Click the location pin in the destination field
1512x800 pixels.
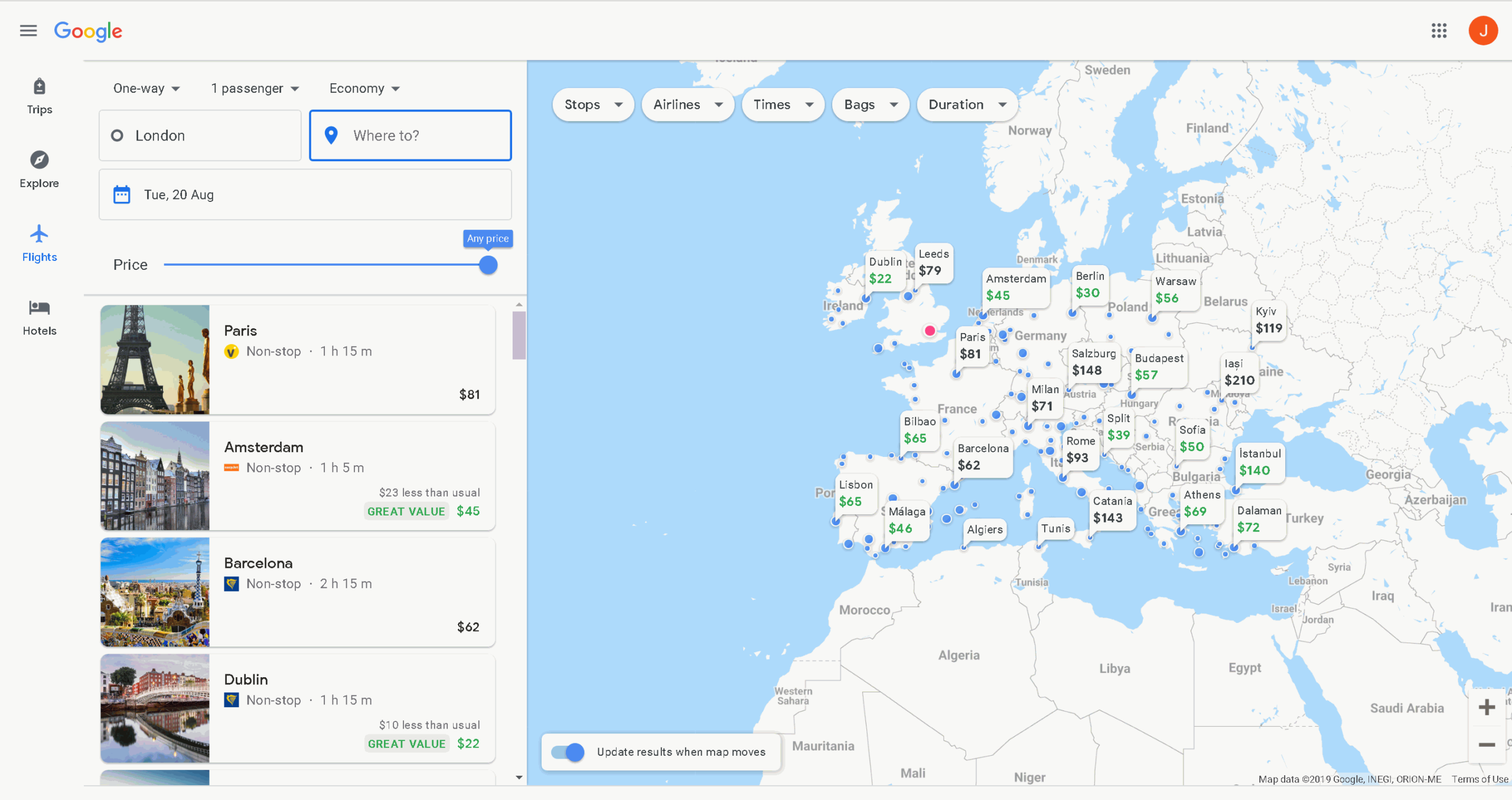331,135
